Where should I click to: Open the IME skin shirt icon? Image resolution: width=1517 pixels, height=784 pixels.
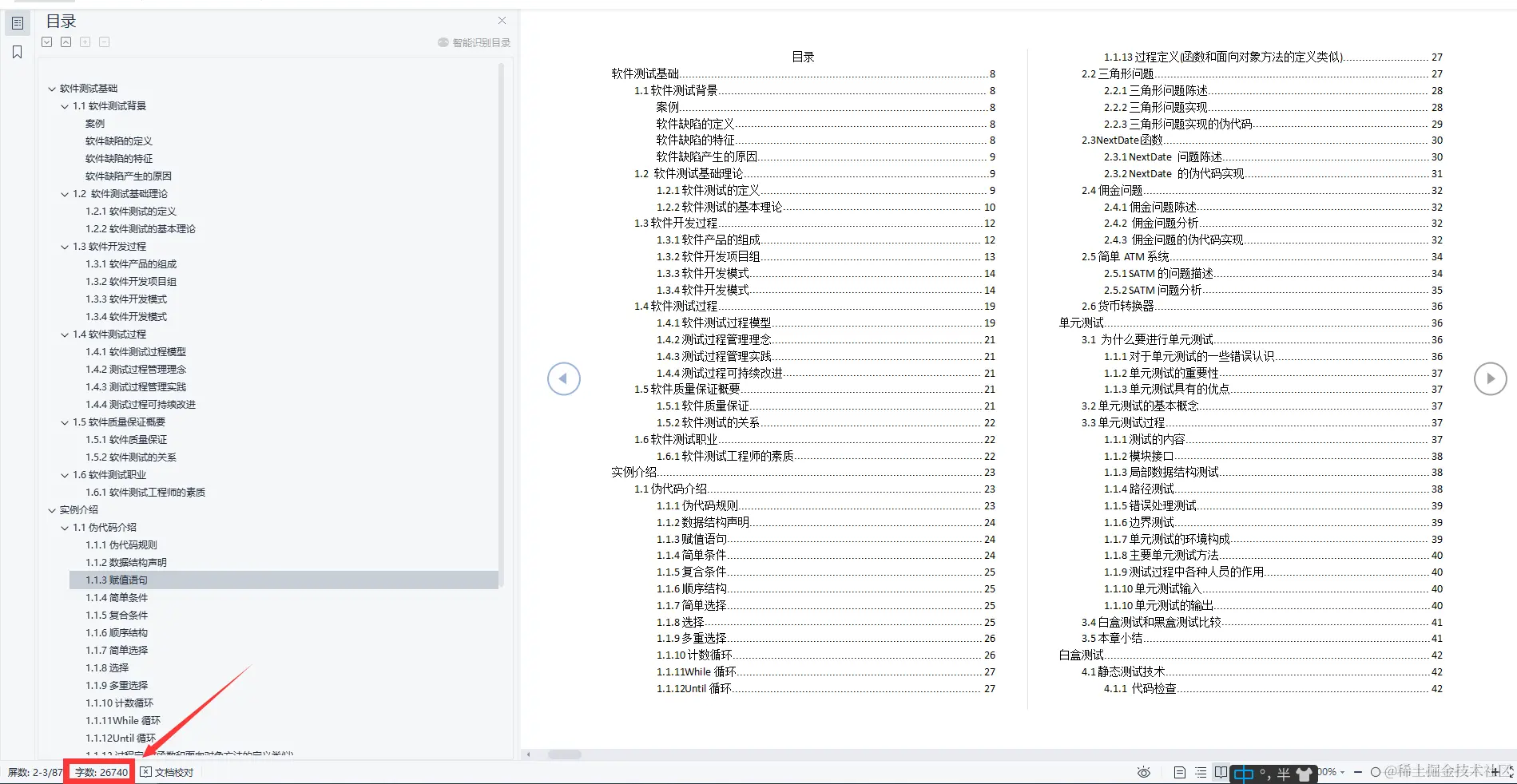tap(1305, 774)
